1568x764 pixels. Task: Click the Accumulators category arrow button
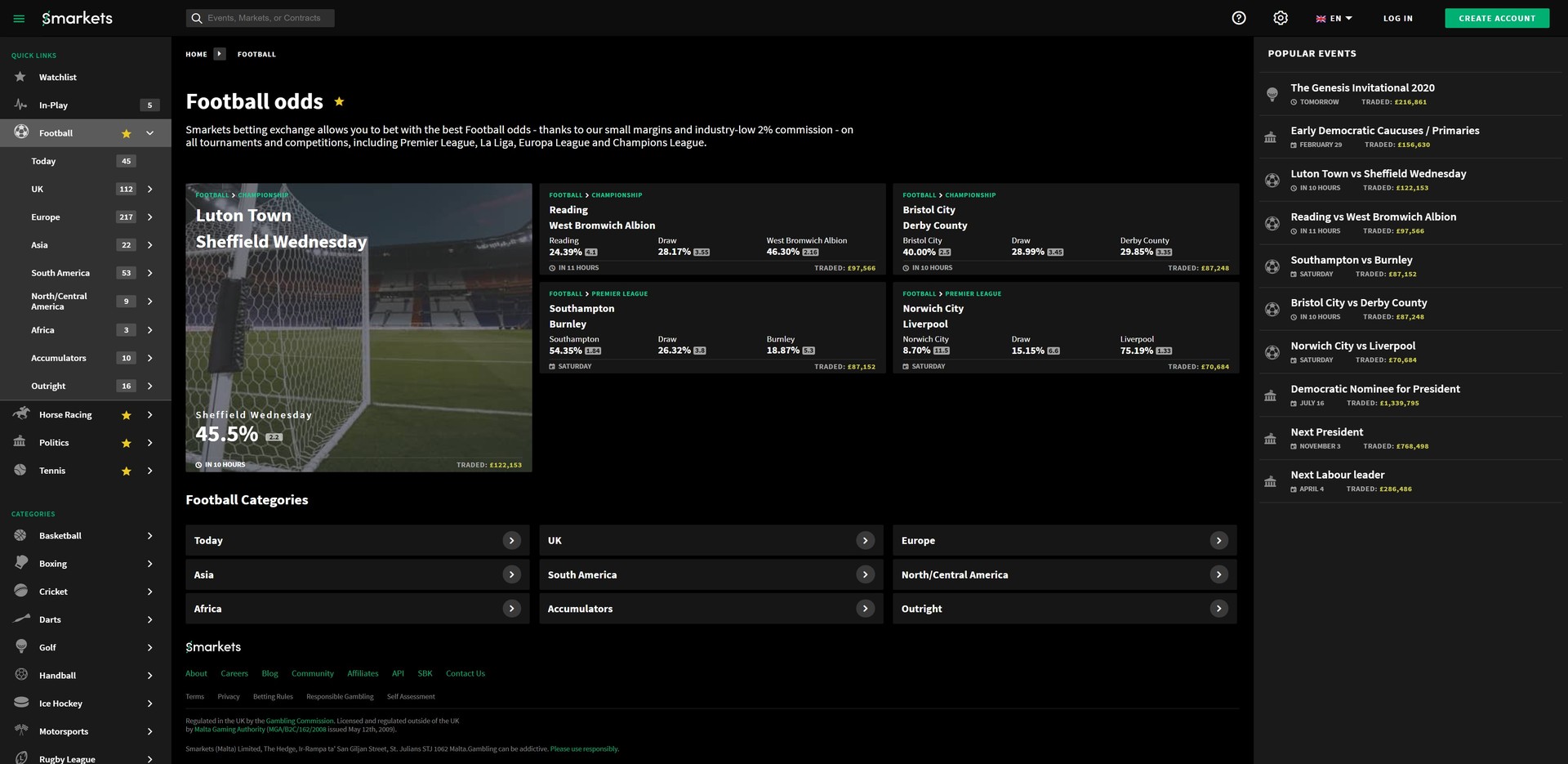(x=866, y=609)
